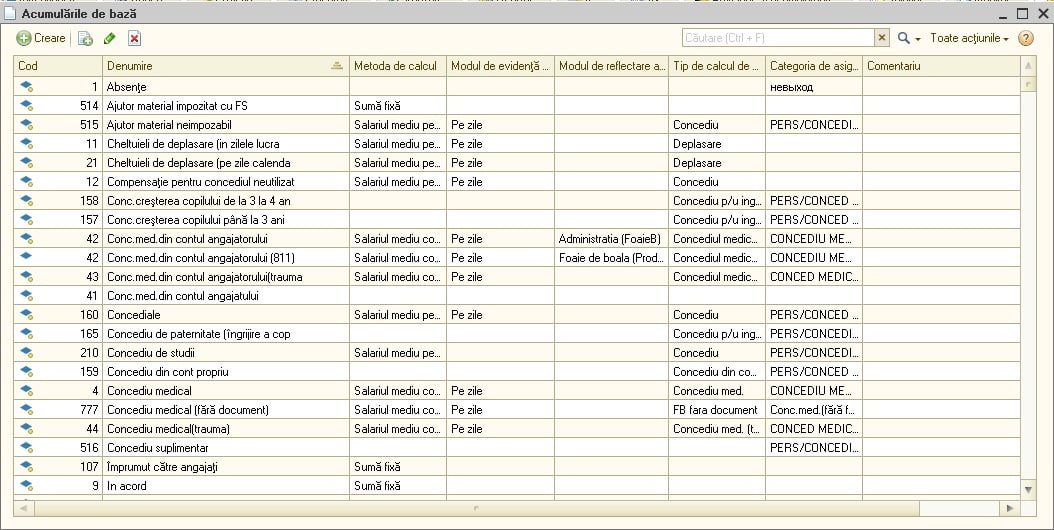
Task: Click the FB fara document cell
Action: point(715,410)
